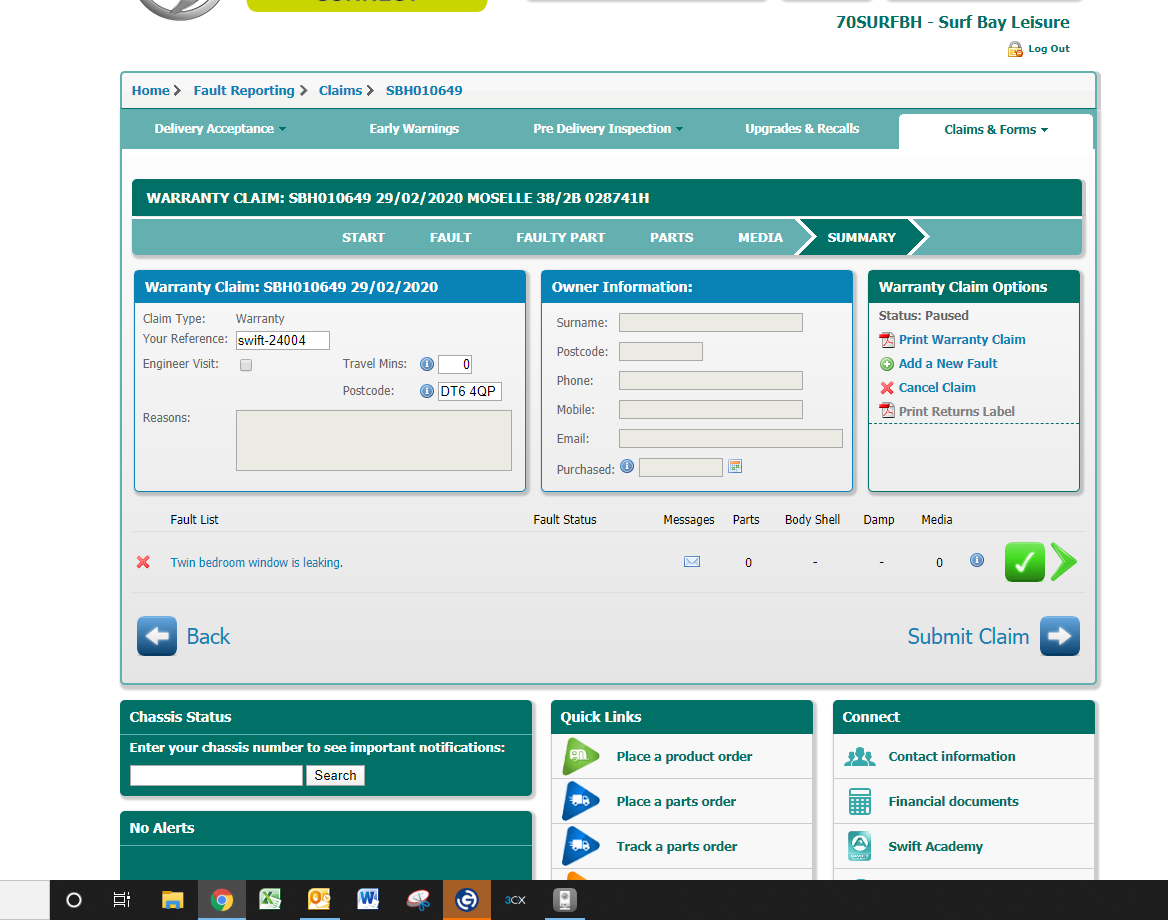1168x920 pixels.
Task: Open the Financial documents link
Action: pos(953,802)
